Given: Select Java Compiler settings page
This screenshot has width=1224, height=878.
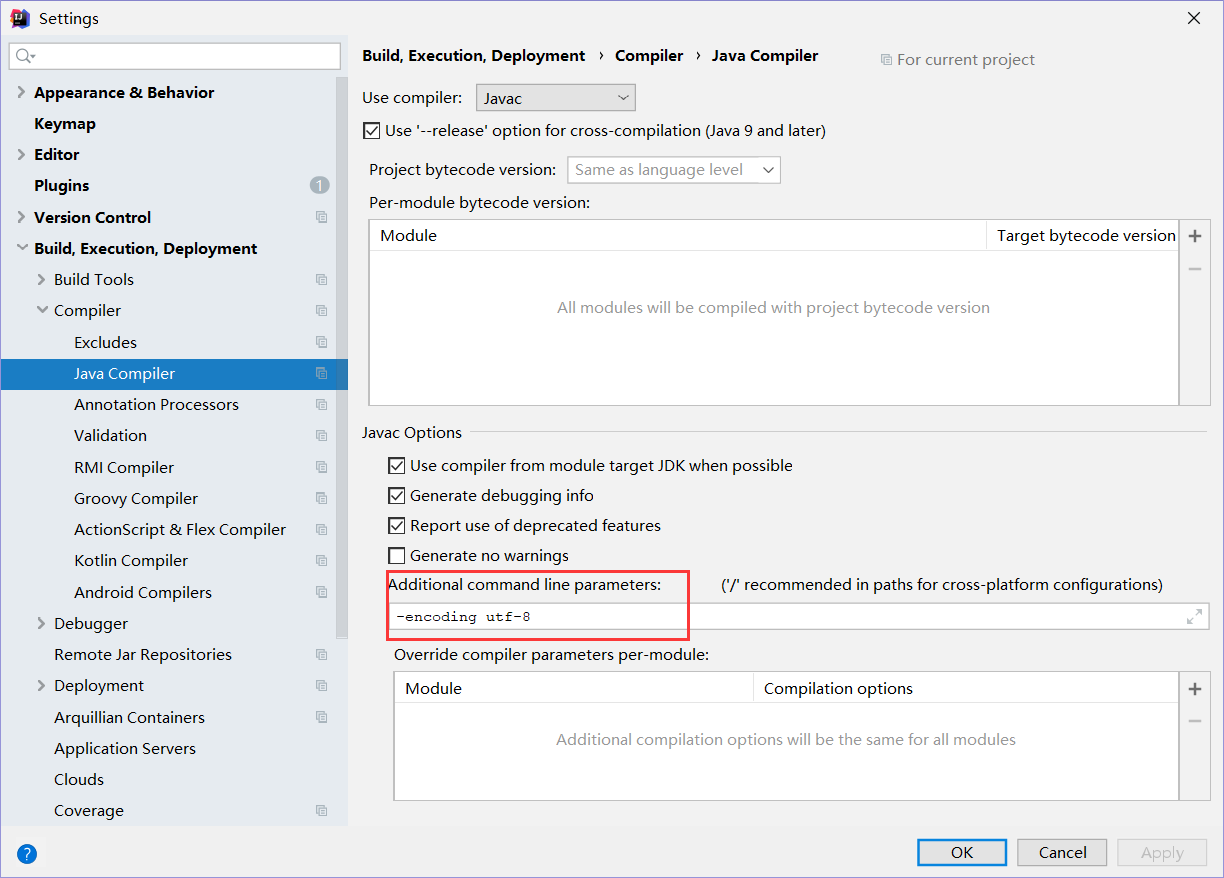Looking at the screenshot, I should (x=124, y=374).
